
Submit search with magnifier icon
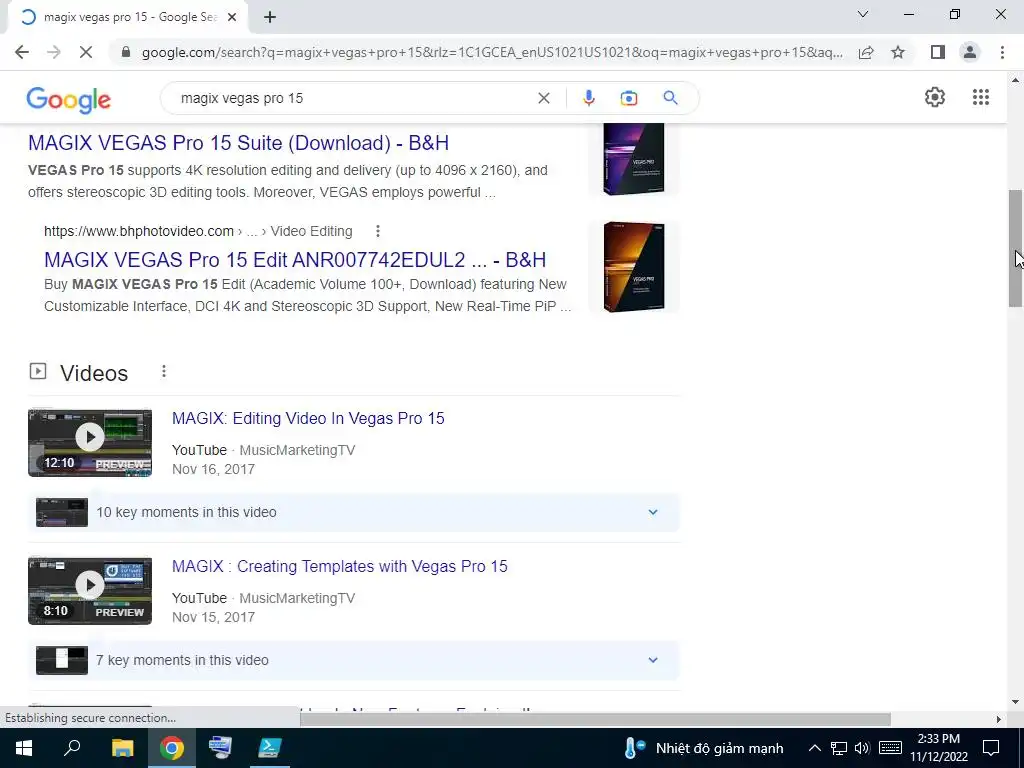click(x=670, y=98)
